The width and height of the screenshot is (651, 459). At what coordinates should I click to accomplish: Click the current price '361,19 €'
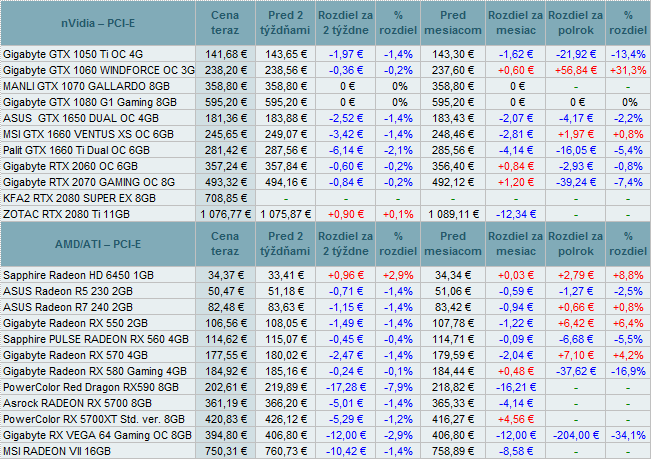[x=225, y=403]
